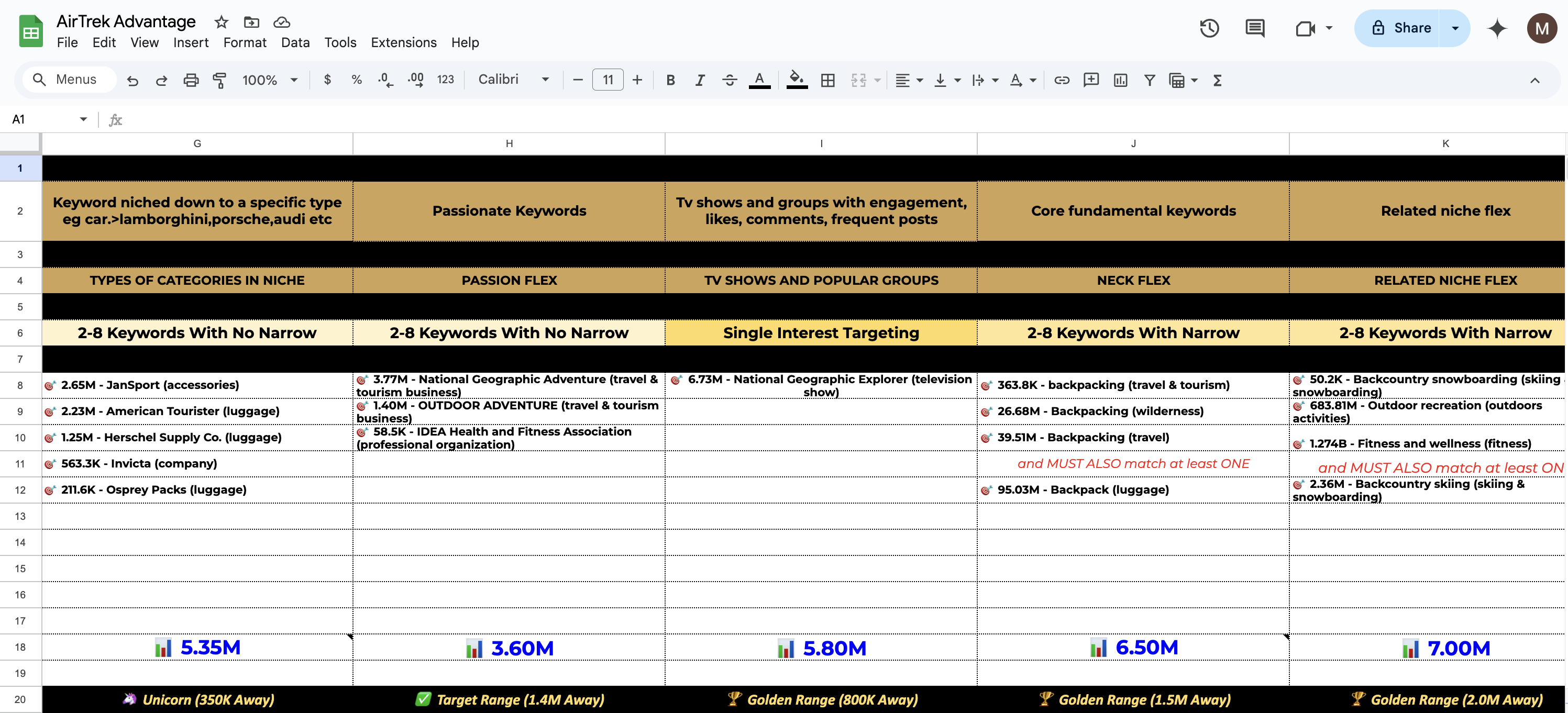Collapse the toolbar with the chevron
Image resolution: width=1568 pixels, height=713 pixels.
point(1535,80)
